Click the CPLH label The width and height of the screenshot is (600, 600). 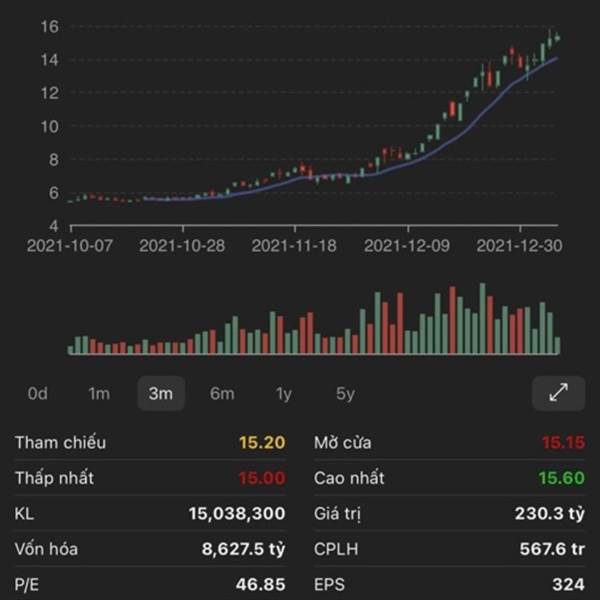(336, 549)
